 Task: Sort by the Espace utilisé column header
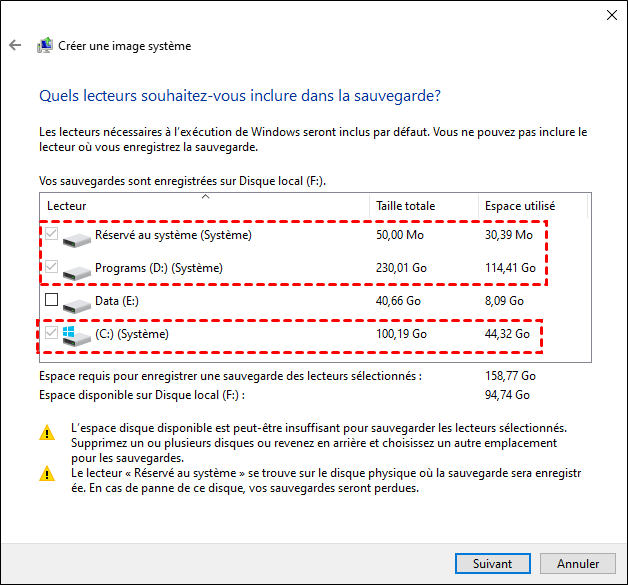(533, 206)
